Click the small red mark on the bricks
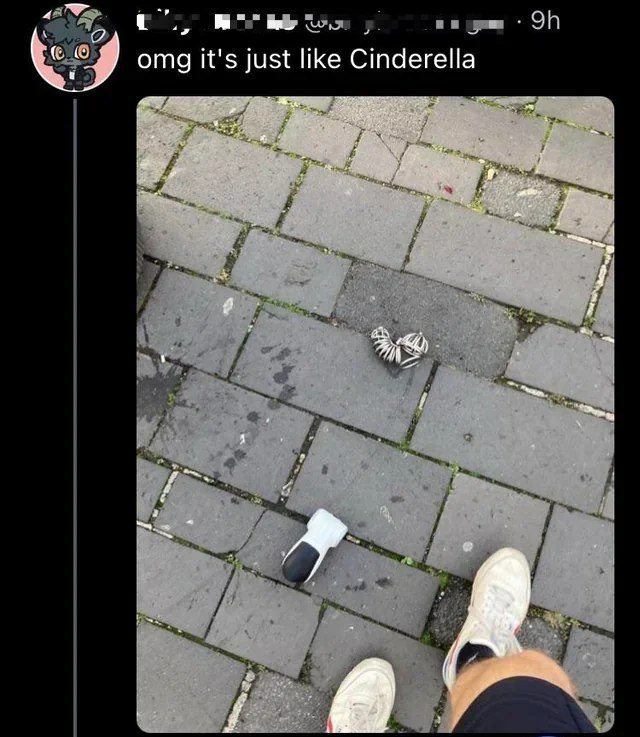Image resolution: width=640 pixels, height=737 pixels. pos(448,189)
